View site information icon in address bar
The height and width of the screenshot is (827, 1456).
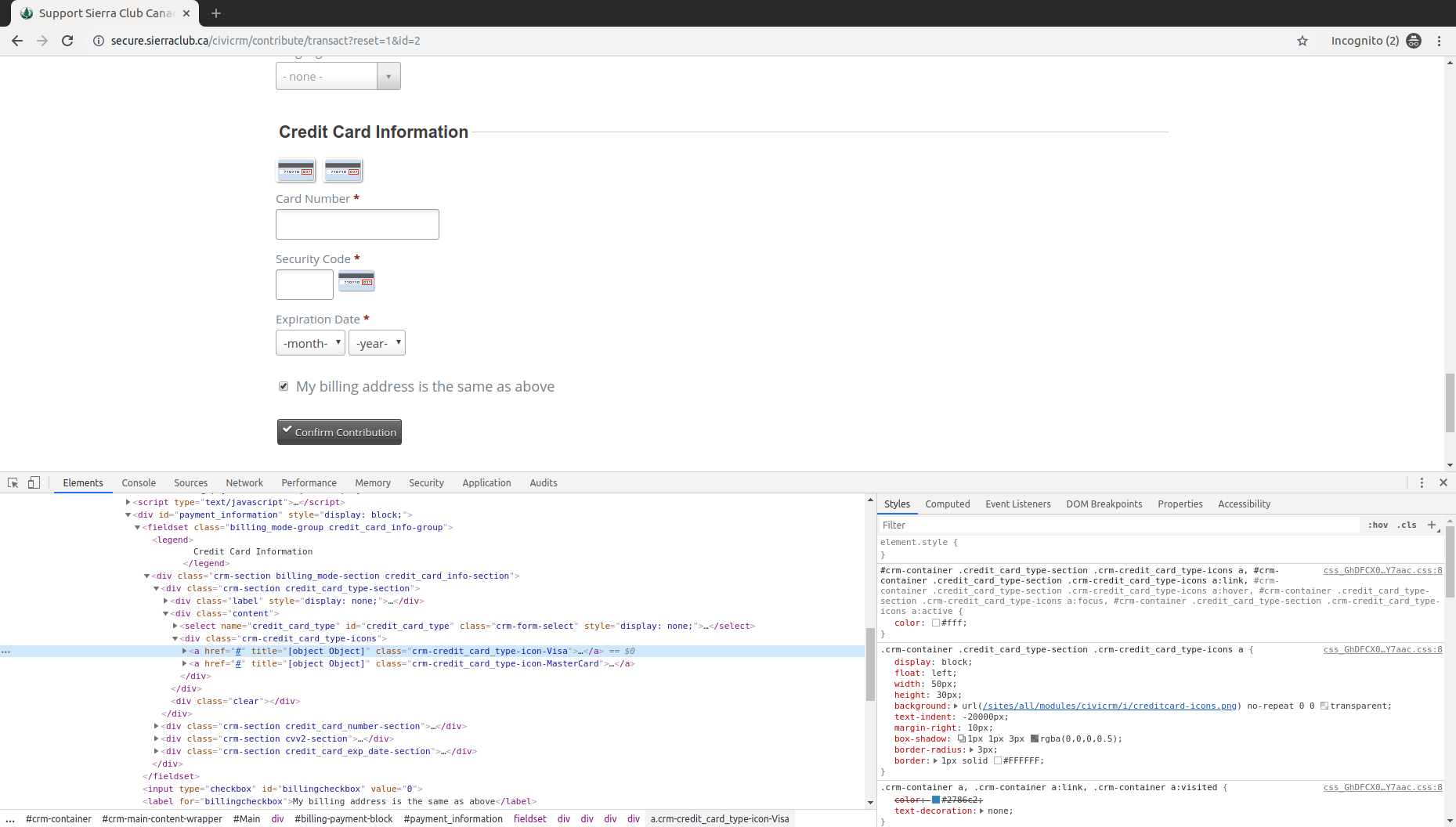pos(99,41)
